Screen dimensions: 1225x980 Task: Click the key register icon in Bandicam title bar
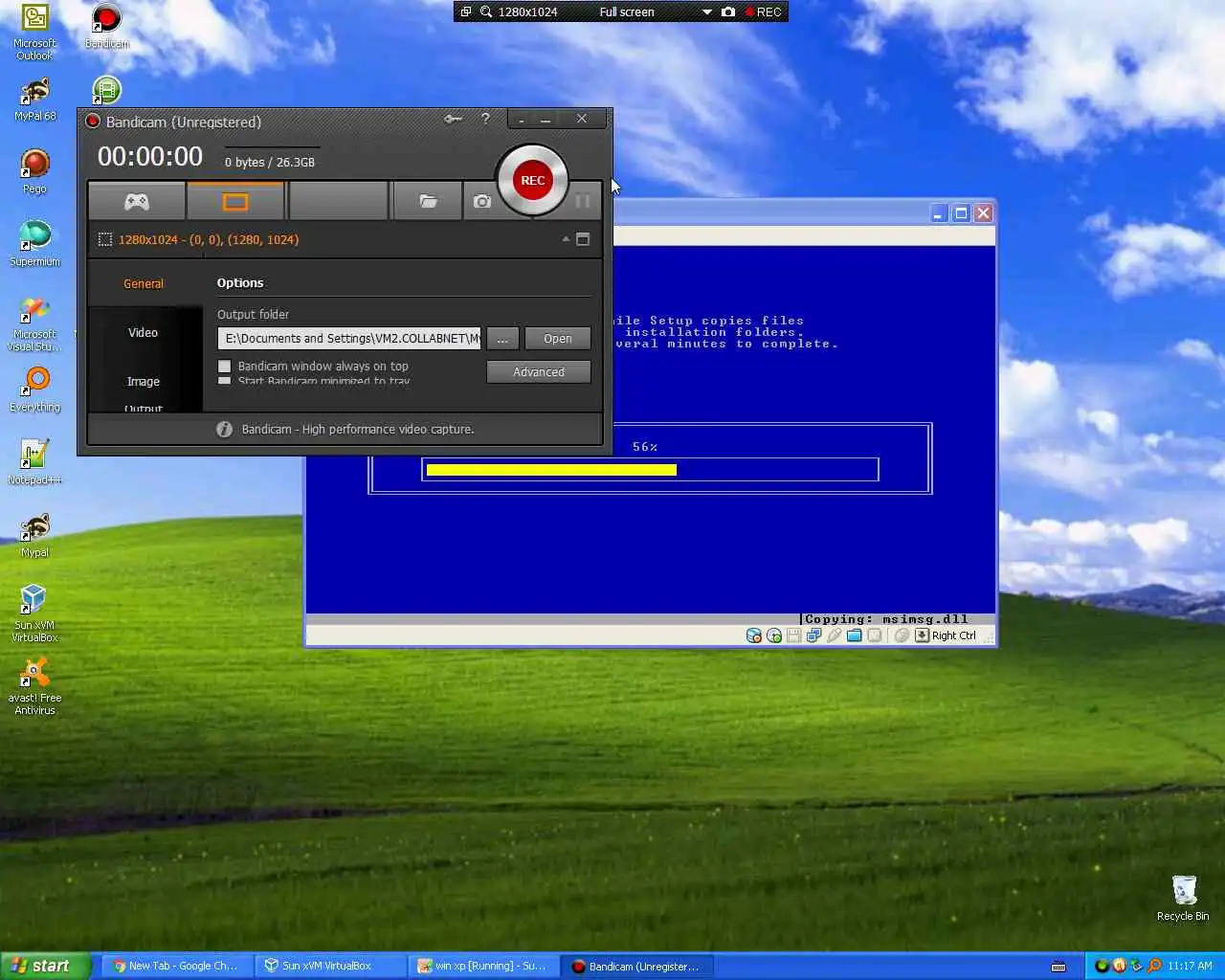pyautogui.click(x=453, y=119)
